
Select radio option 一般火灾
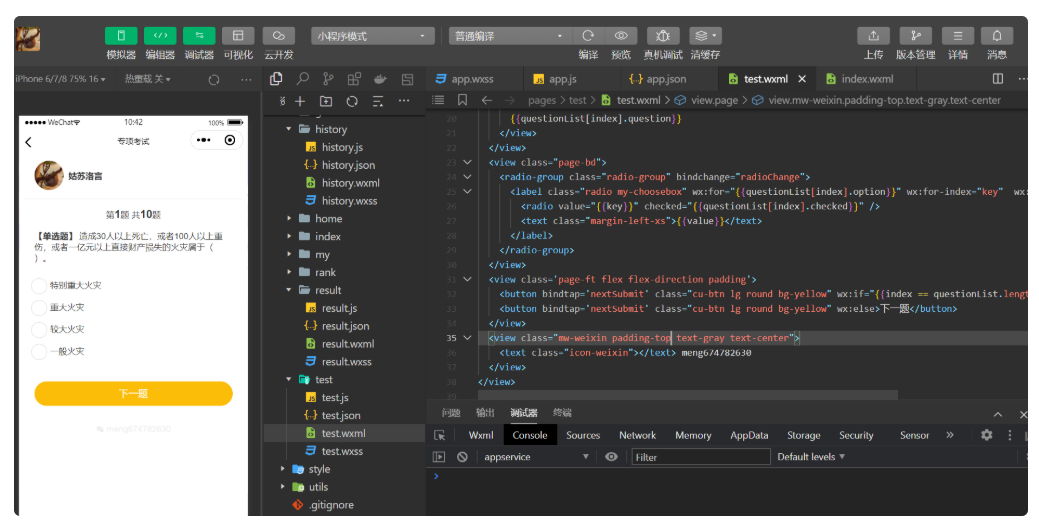point(39,351)
